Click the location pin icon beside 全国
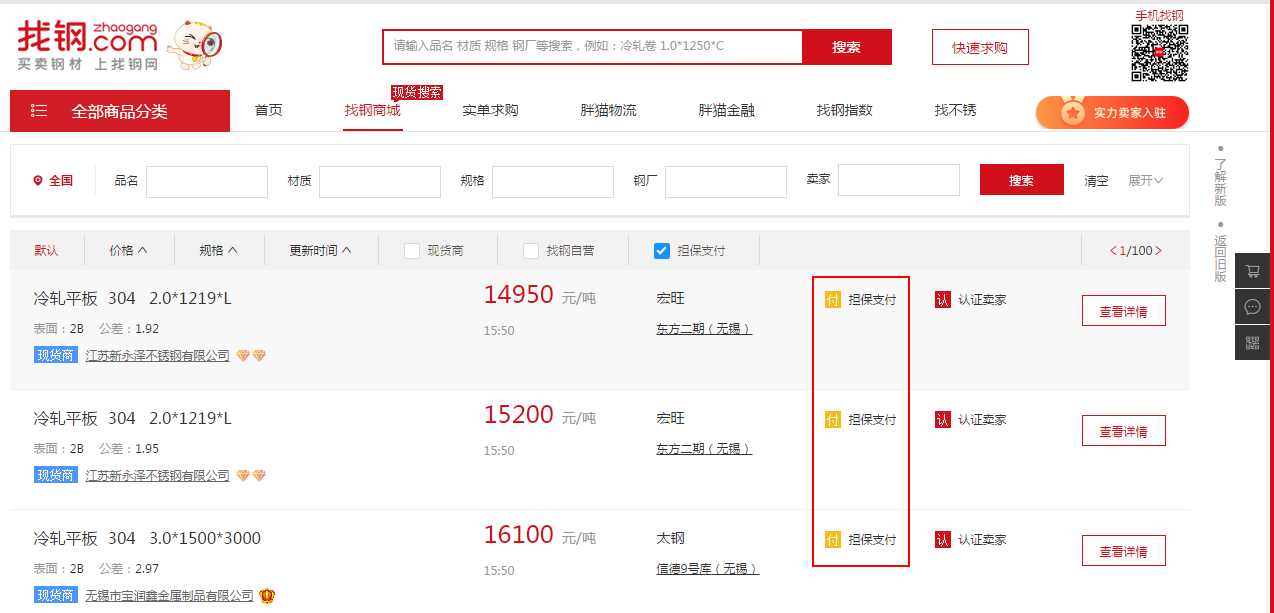 38,181
